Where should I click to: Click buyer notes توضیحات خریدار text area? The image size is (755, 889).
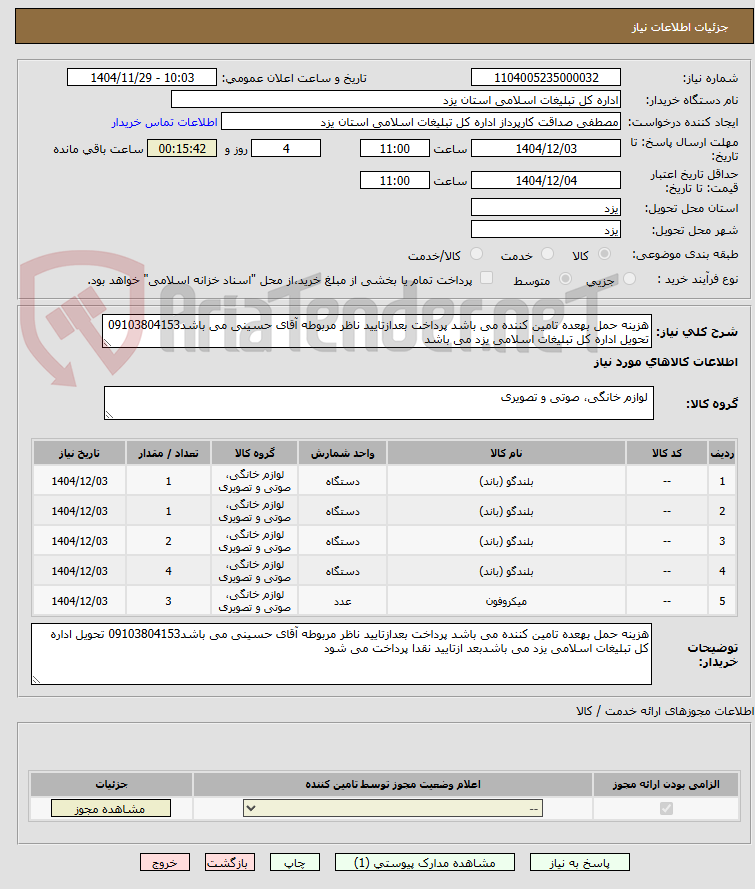341,654
